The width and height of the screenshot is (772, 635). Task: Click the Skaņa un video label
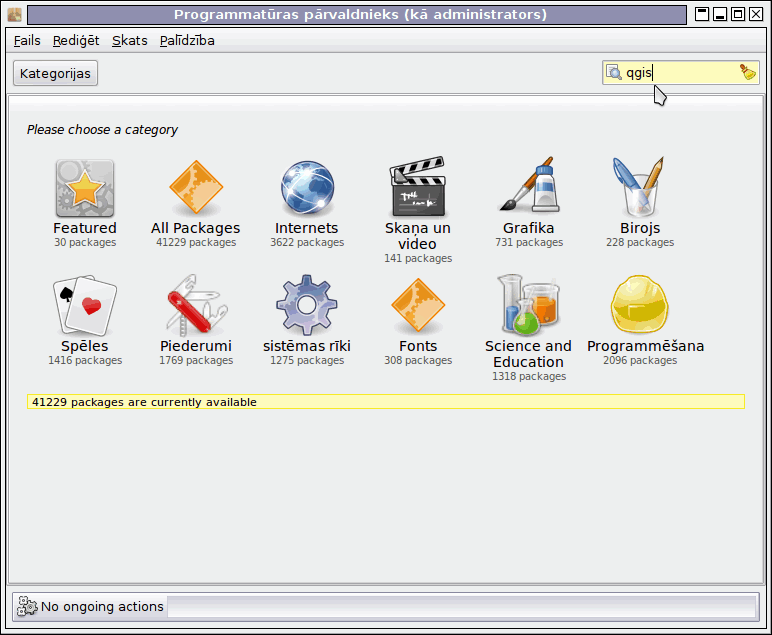pos(418,236)
